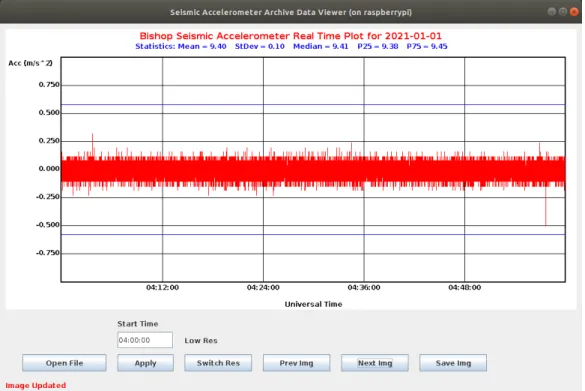Screen dimensions: 585x391
Task: Click the StDev = 0.10 statistic
Action: 260,46
